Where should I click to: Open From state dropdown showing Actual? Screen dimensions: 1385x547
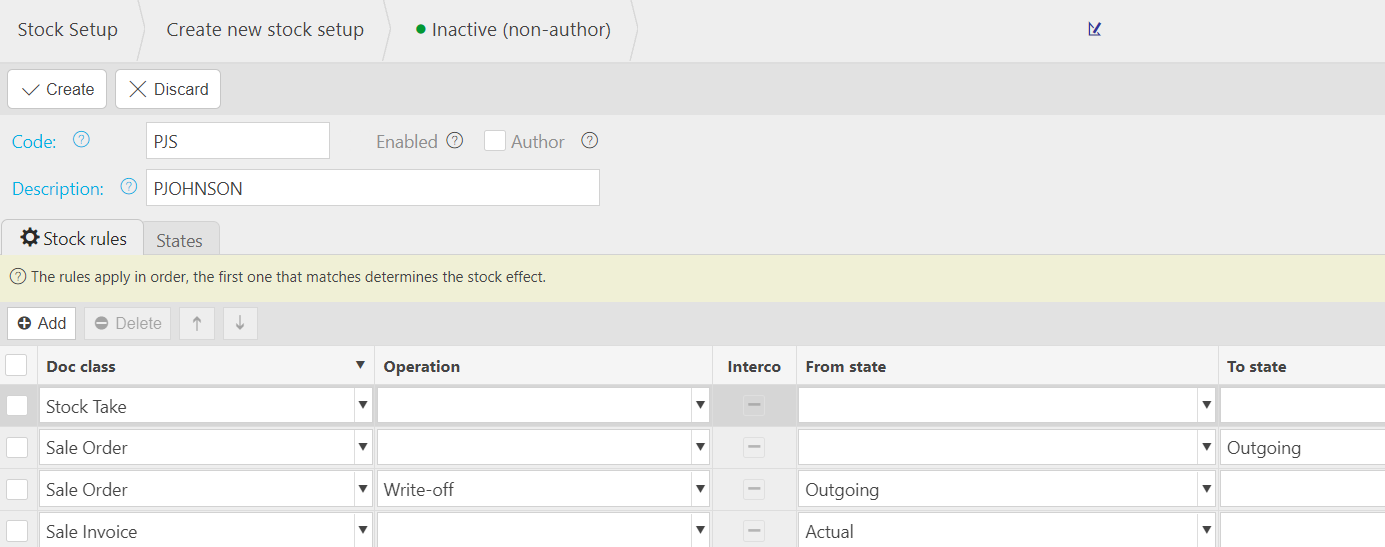[x=1206, y=531]
